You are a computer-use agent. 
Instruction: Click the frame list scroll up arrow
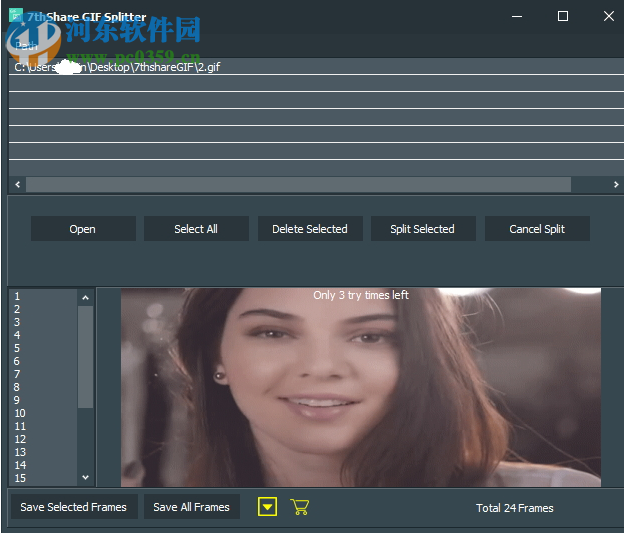coord(86,298)
